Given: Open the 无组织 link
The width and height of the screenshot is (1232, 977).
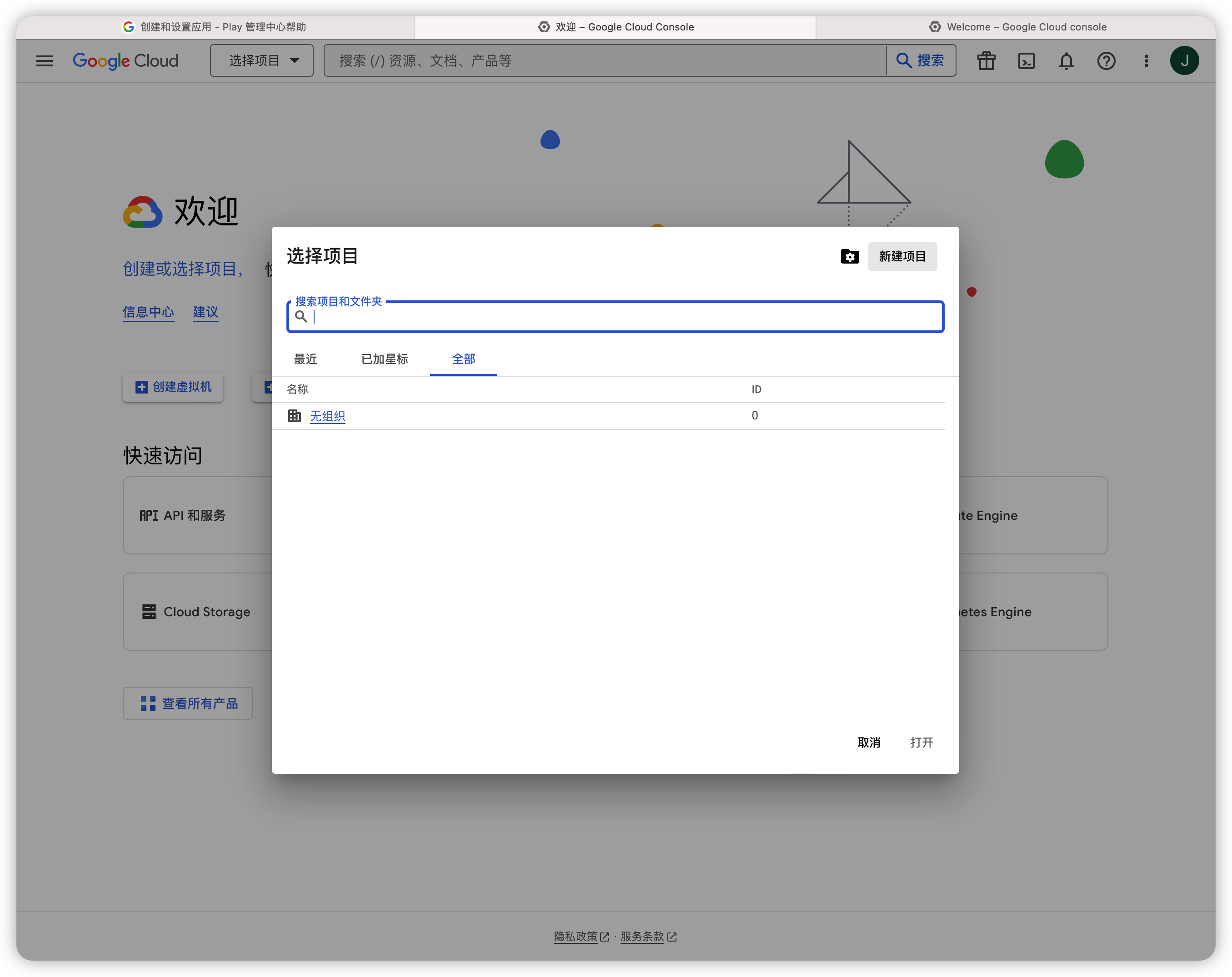Looking at the screenshot, I should (327, 417).
